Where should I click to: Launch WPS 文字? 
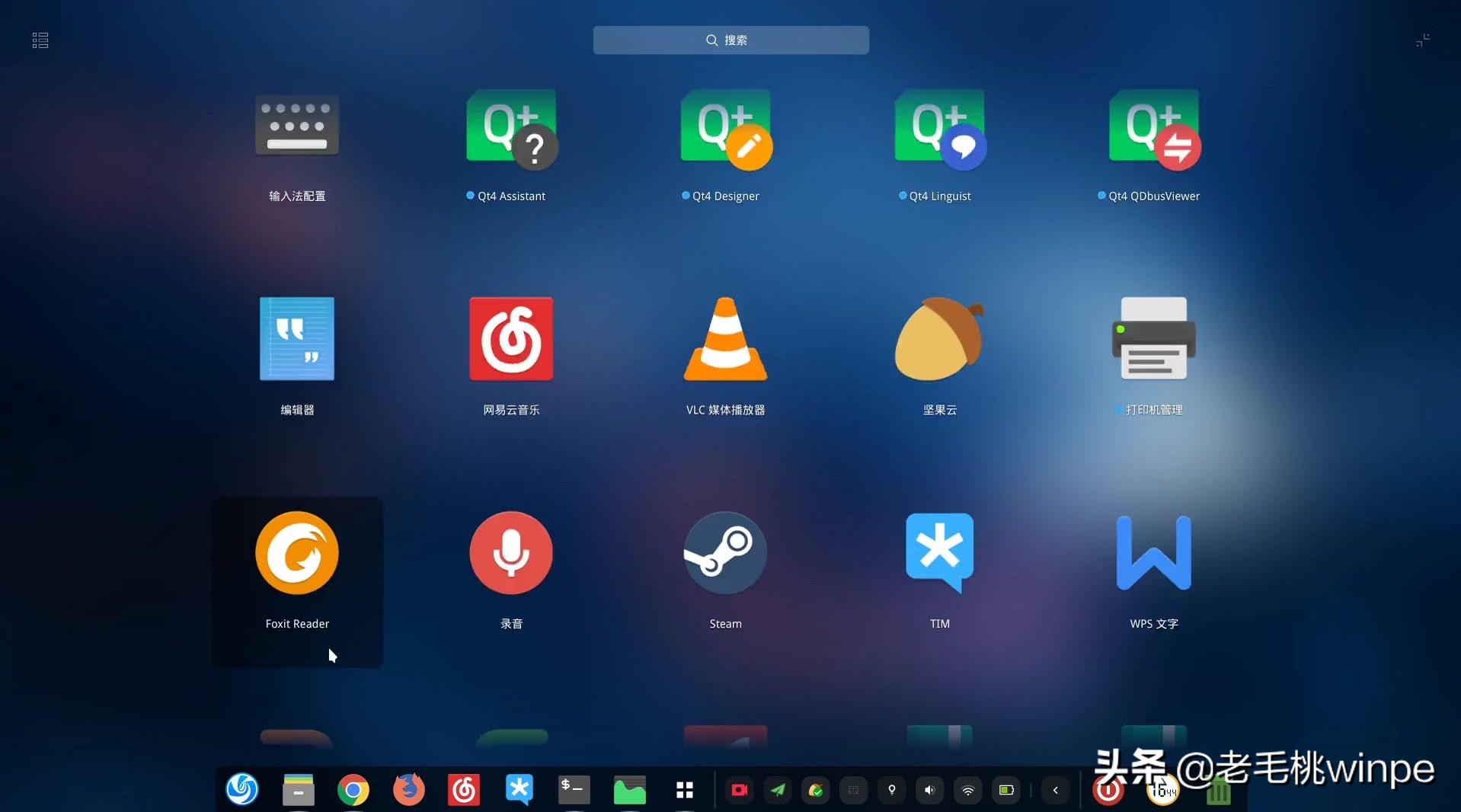click(x=1152, y=553)
